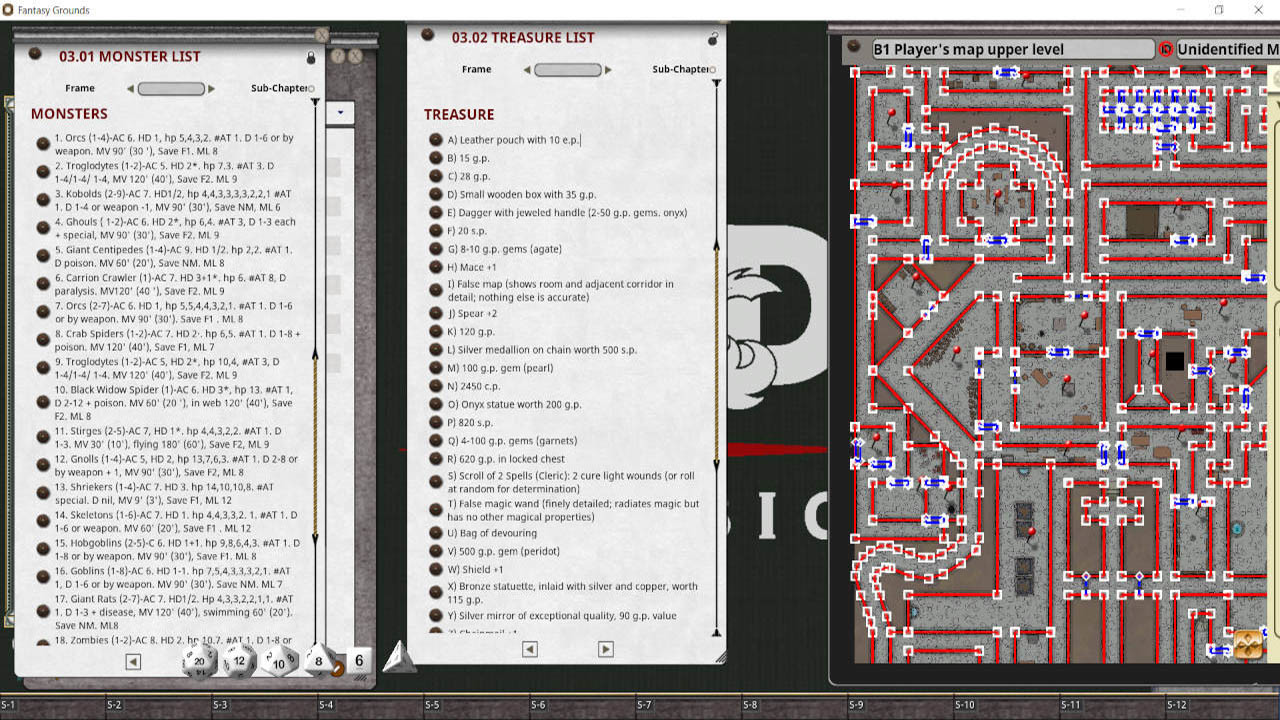Pick up the ten-sided die
The height and width of the screenshot is (720, 1280).
point(279,663)
